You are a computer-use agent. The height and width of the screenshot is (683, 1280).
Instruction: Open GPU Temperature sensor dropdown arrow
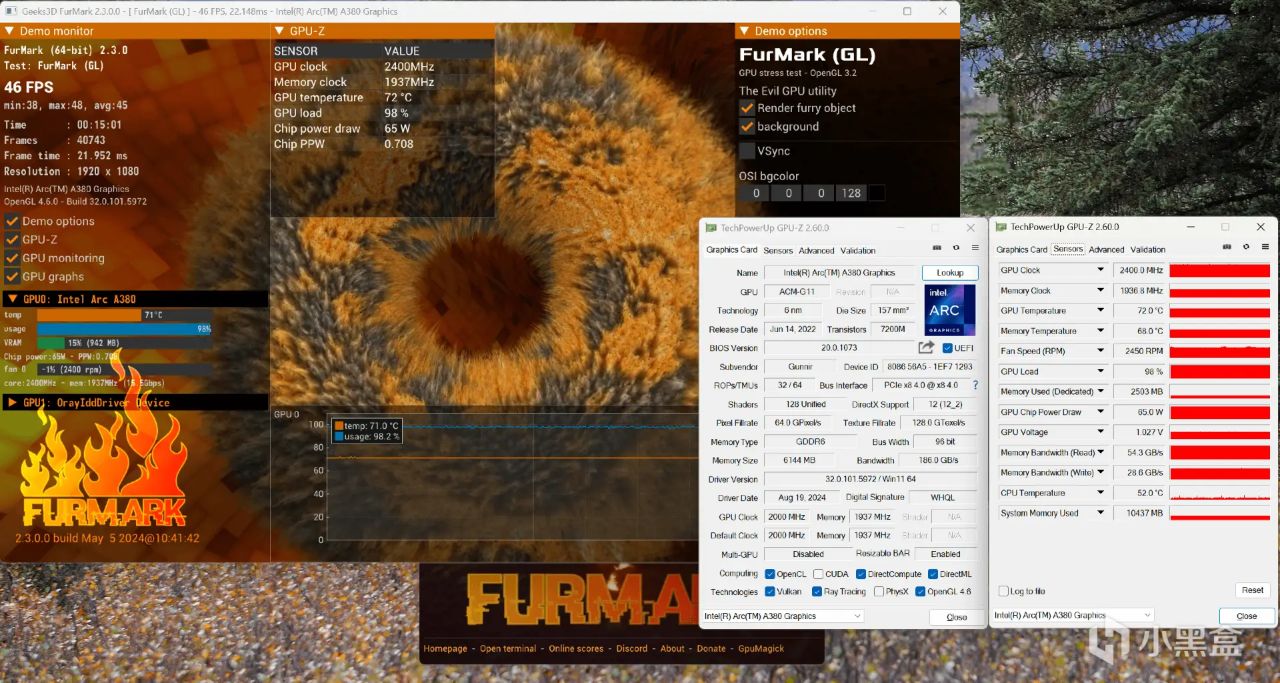tap(1100, 311)
